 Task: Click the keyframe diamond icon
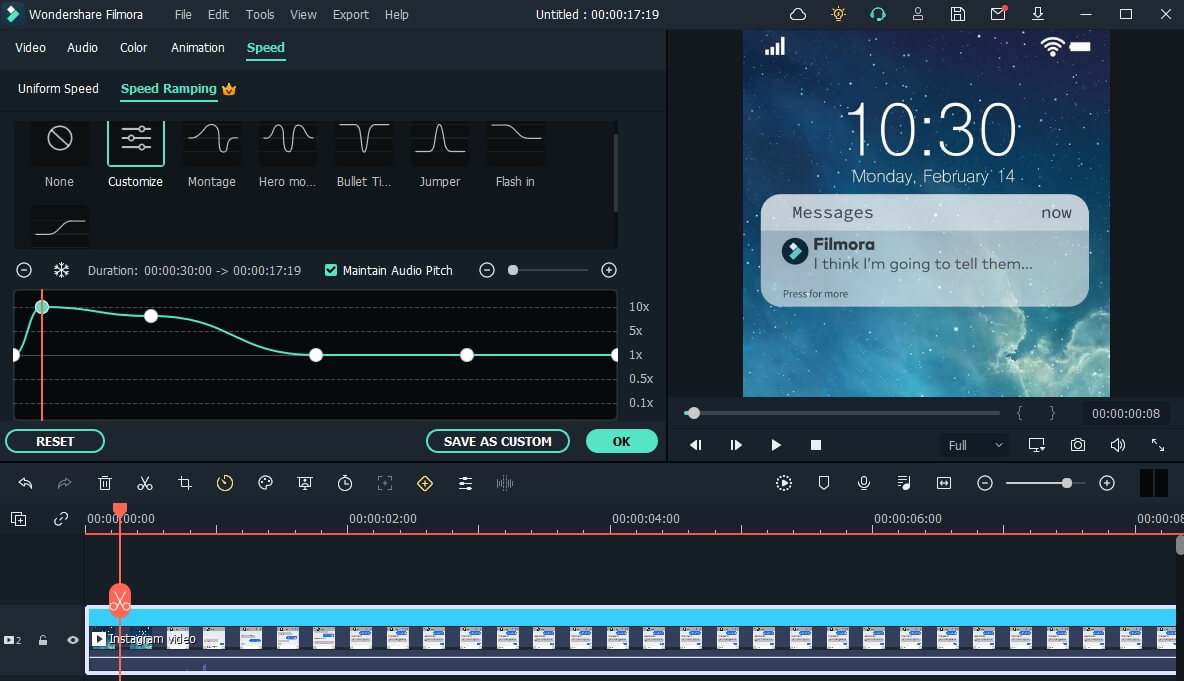(x=425, y=483)
